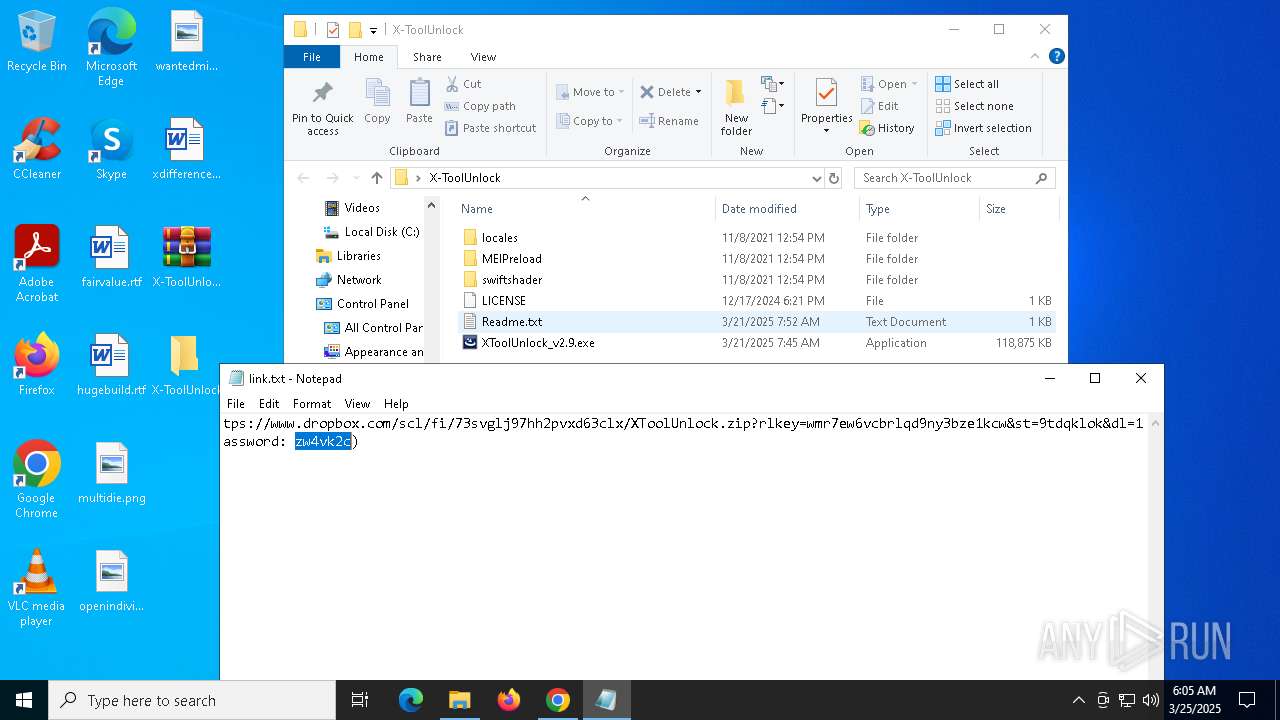
Task: Select Control Panel in navigation pane
Action: tap(363, 304)
